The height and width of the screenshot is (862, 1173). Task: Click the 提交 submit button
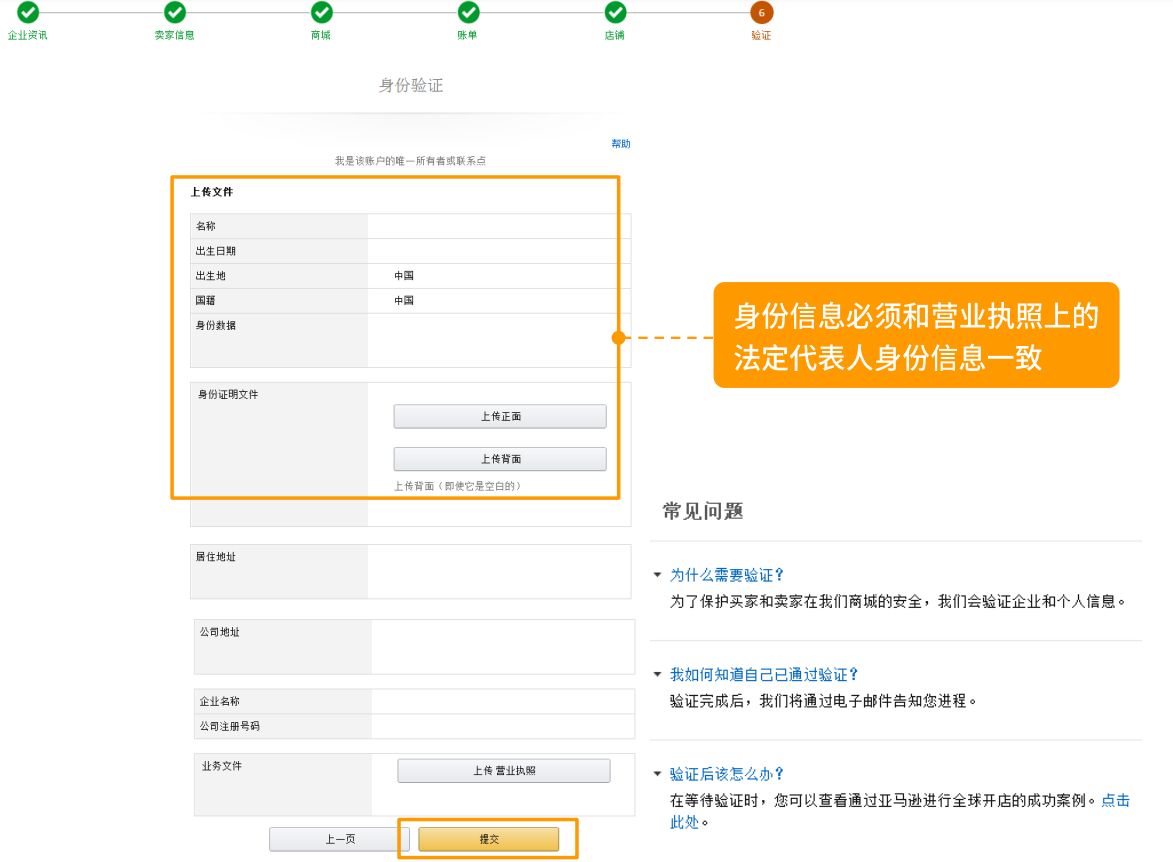tap(490, 839)
